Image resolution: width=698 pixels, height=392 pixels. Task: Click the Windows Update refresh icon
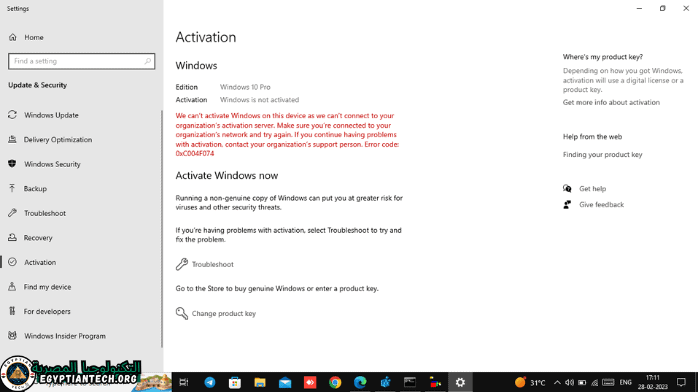pyautogui.click(x=12, y=115)
